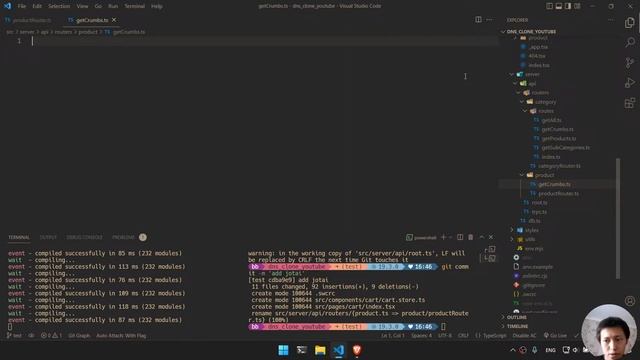Screen dimensions: 640x360
Task: Open terminal launch profile dropdown arrow
Action: pos(451,237)
